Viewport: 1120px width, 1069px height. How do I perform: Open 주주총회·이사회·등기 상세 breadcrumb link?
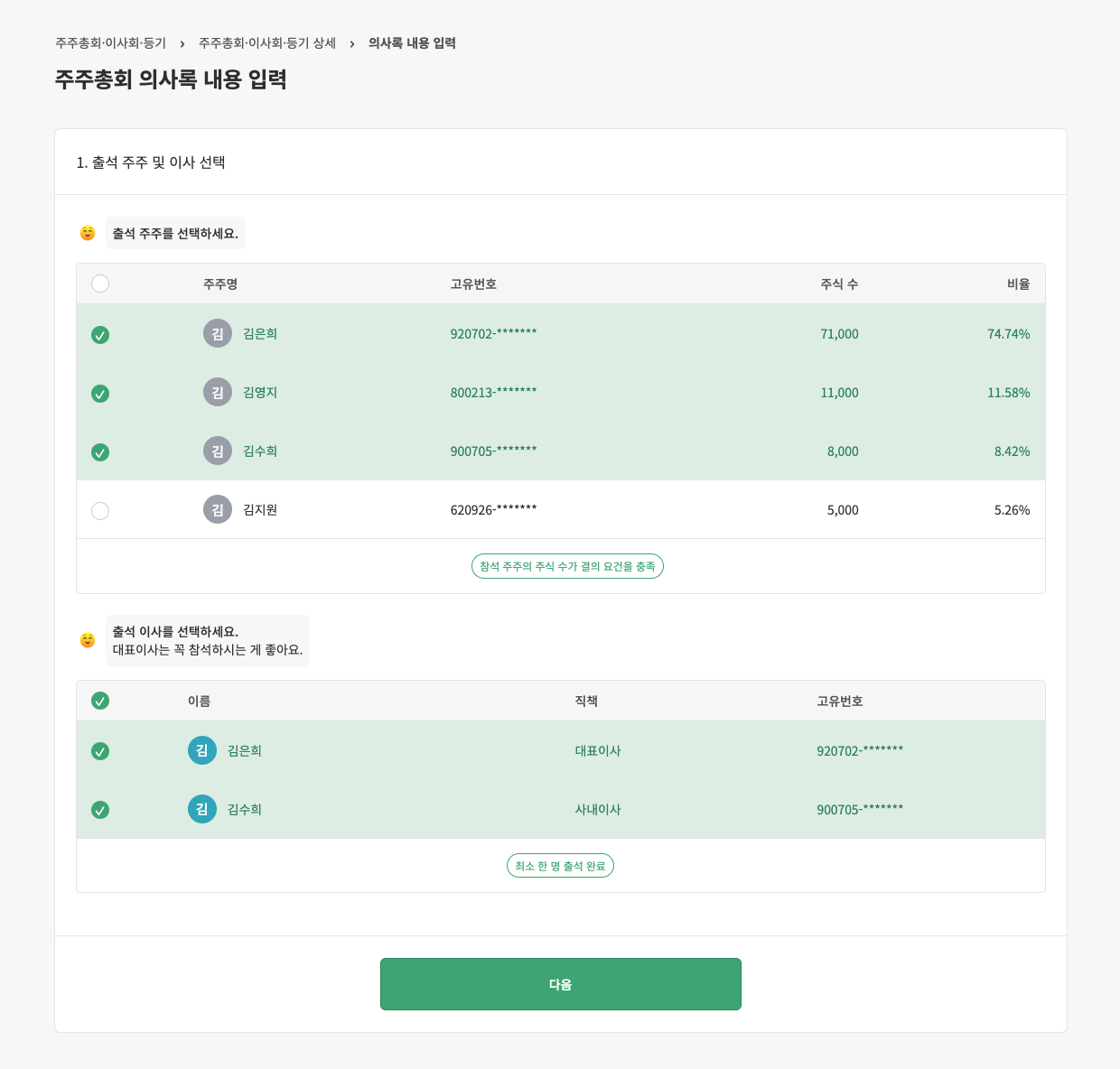266,42
